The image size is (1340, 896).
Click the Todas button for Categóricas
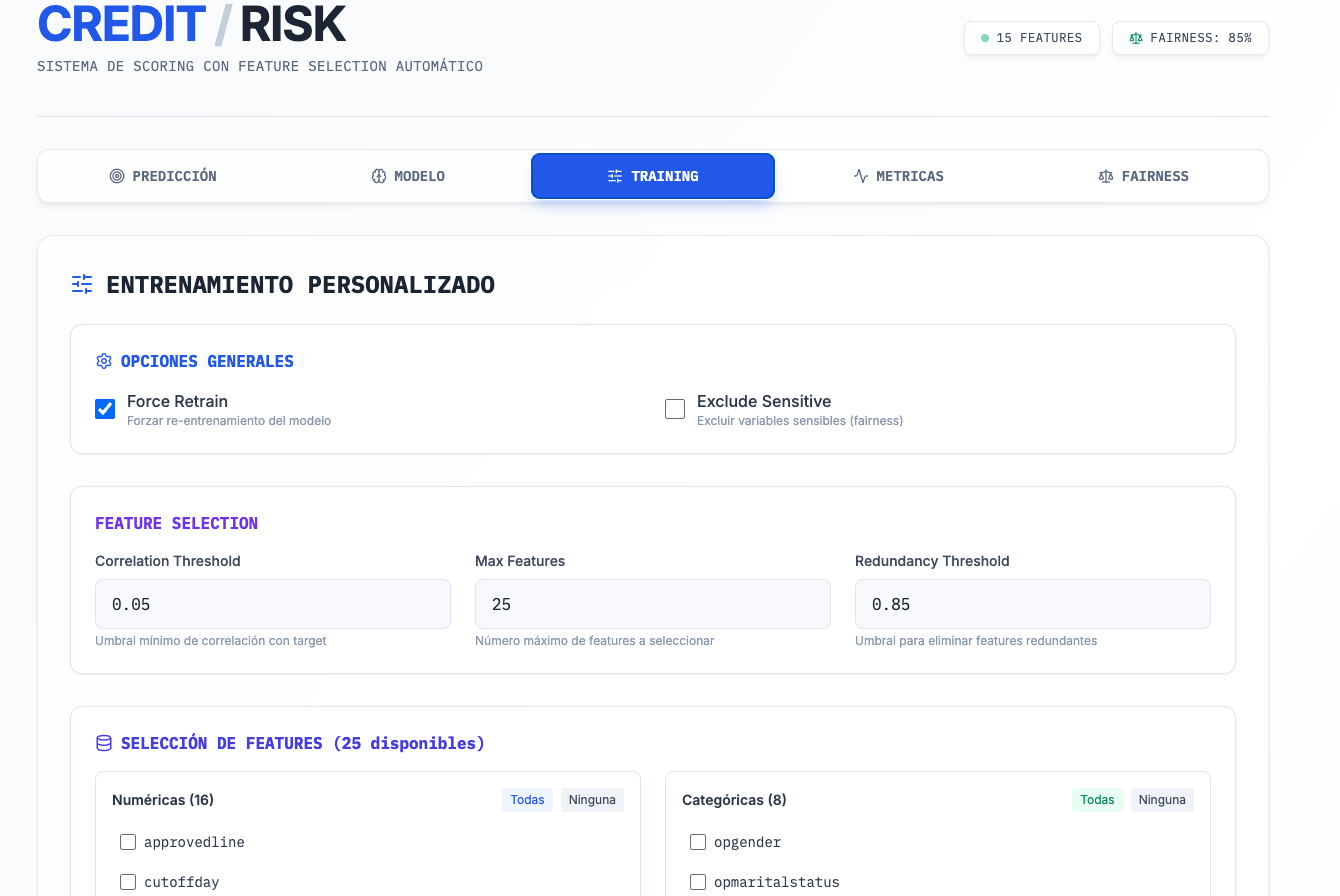pos(1097,799)
